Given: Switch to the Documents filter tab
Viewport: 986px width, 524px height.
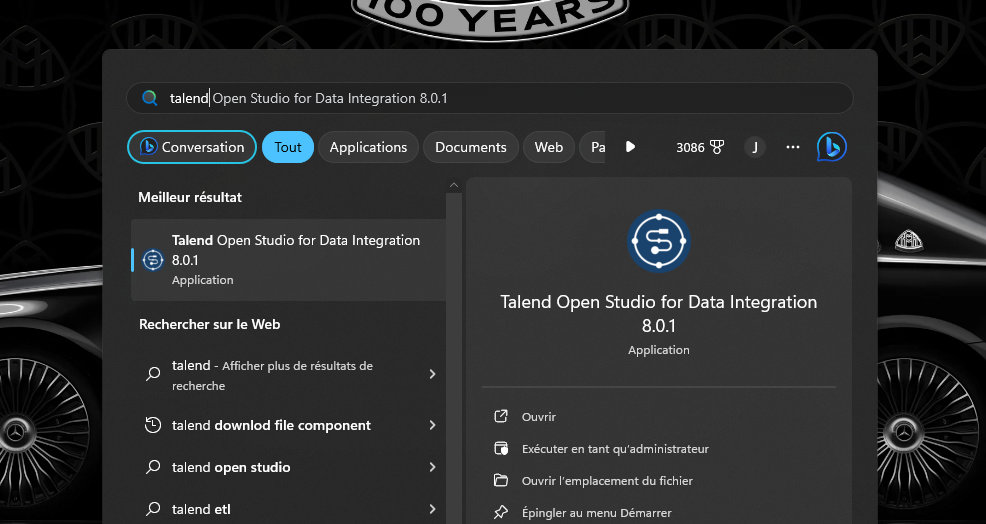Looking at the screenshot, I should pyautogui.click(x=471, y=147).
